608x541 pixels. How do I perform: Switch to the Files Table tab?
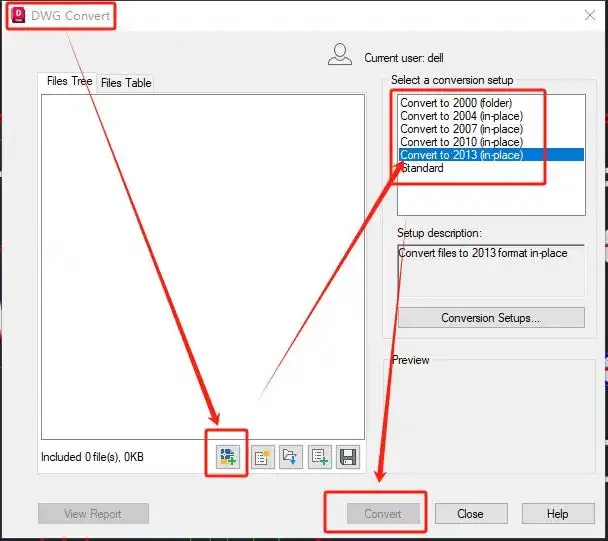click(126, 83)
